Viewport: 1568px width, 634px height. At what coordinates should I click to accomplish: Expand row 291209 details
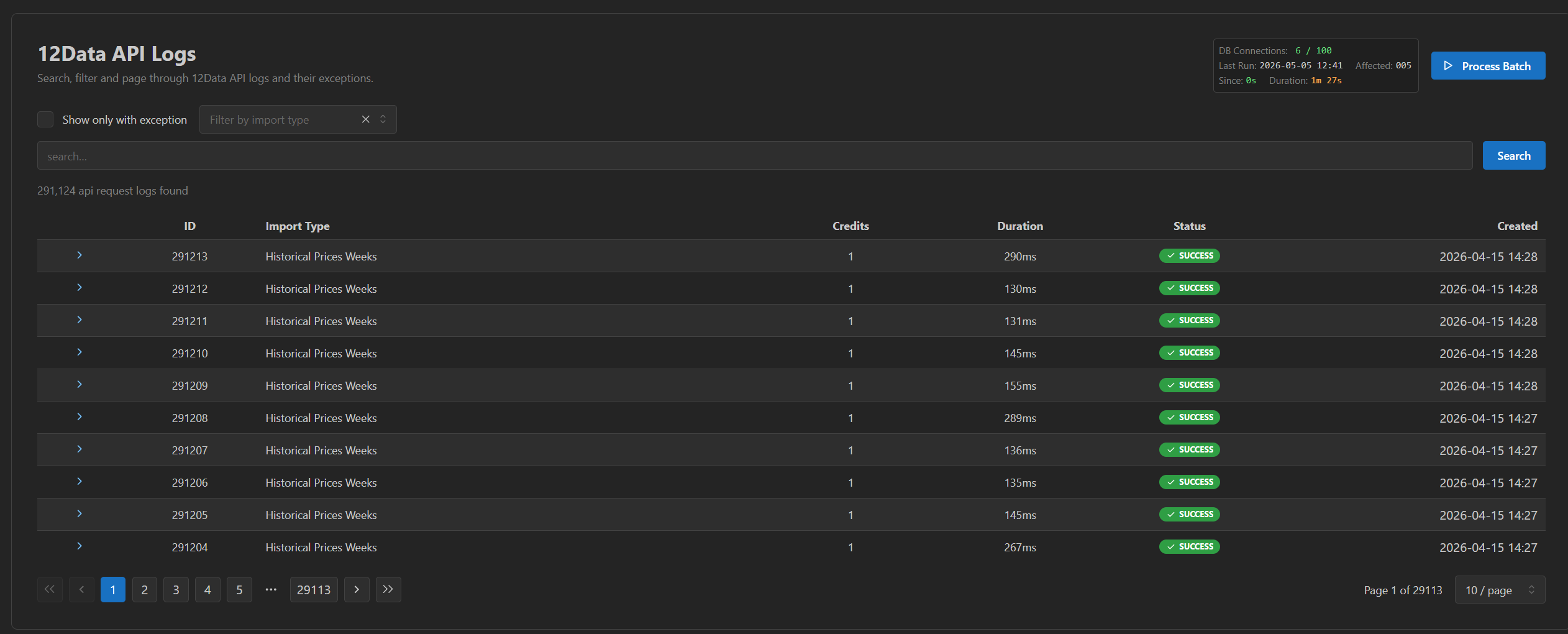[80, 385]
